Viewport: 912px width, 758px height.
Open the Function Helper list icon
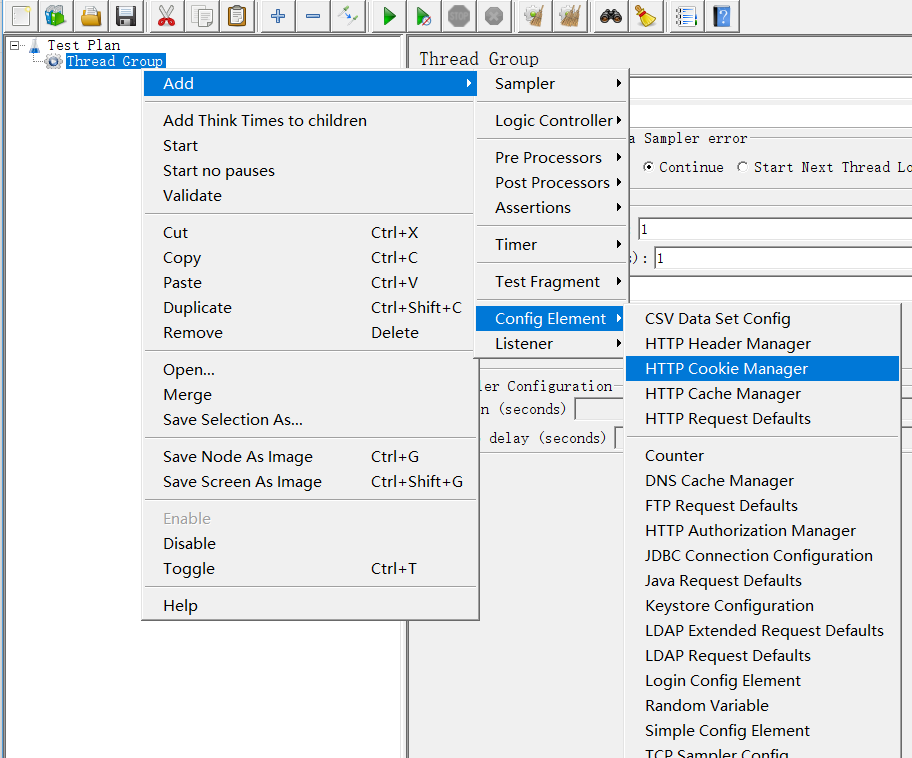[x=687, y=16]
